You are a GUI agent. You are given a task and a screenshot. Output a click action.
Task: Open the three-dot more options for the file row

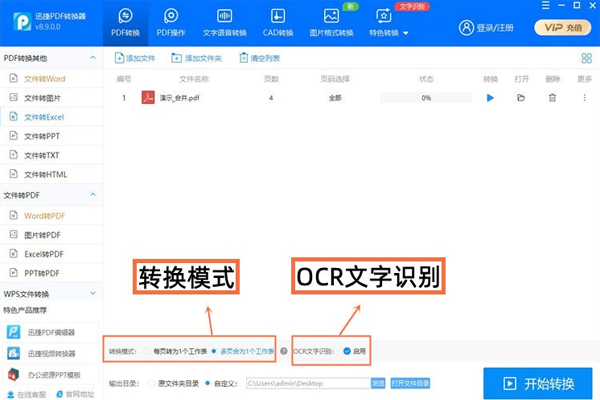tap(584, 98)
